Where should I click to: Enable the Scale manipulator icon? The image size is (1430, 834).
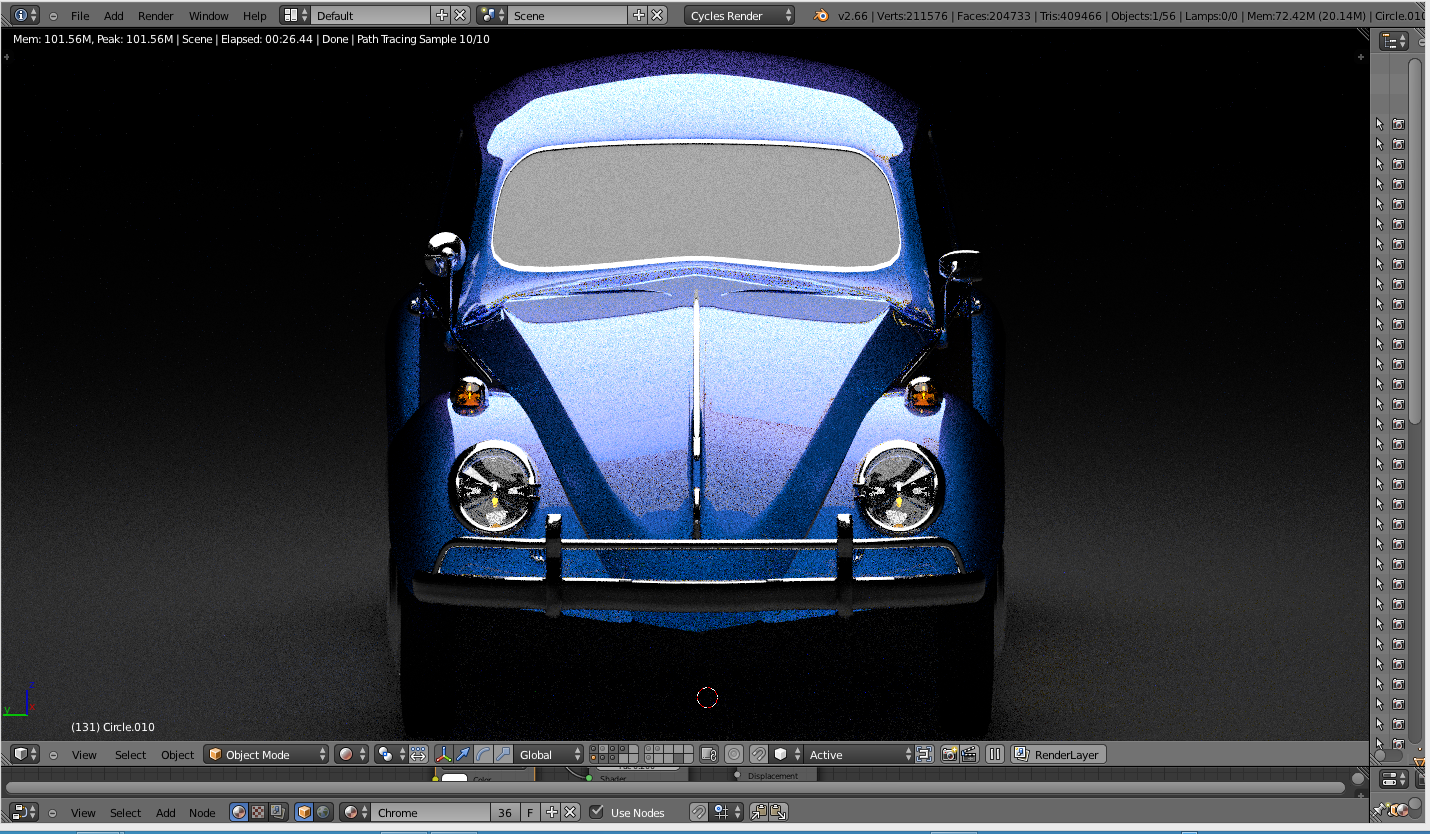coord(502,755)
